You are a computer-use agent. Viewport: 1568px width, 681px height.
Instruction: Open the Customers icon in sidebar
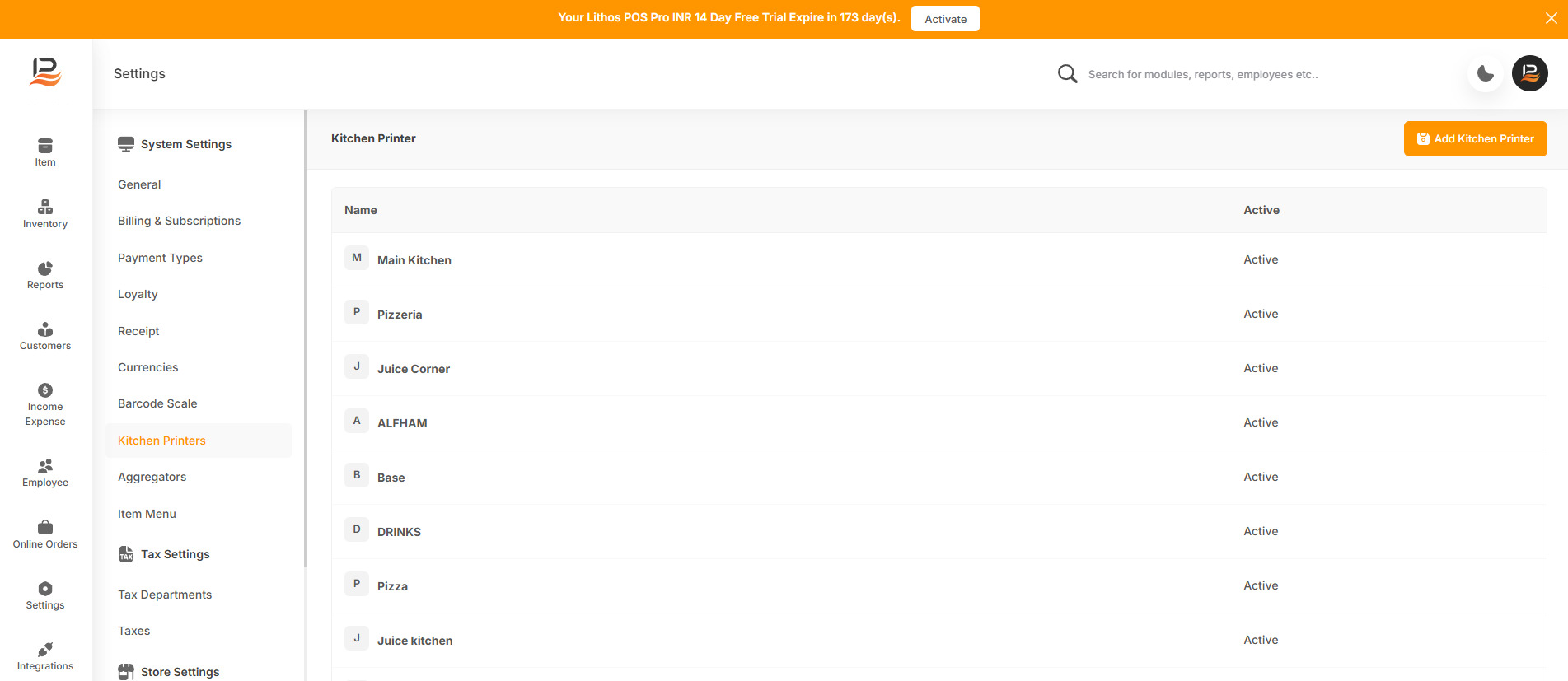(x=45, y=329)
